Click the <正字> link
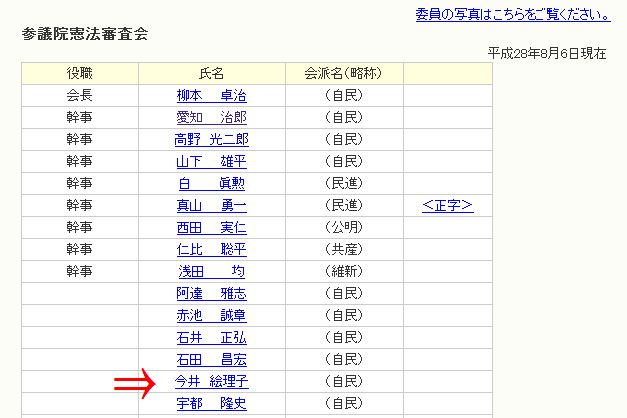The height and width of the screenshot is (418, 627). tap(447, 206)
